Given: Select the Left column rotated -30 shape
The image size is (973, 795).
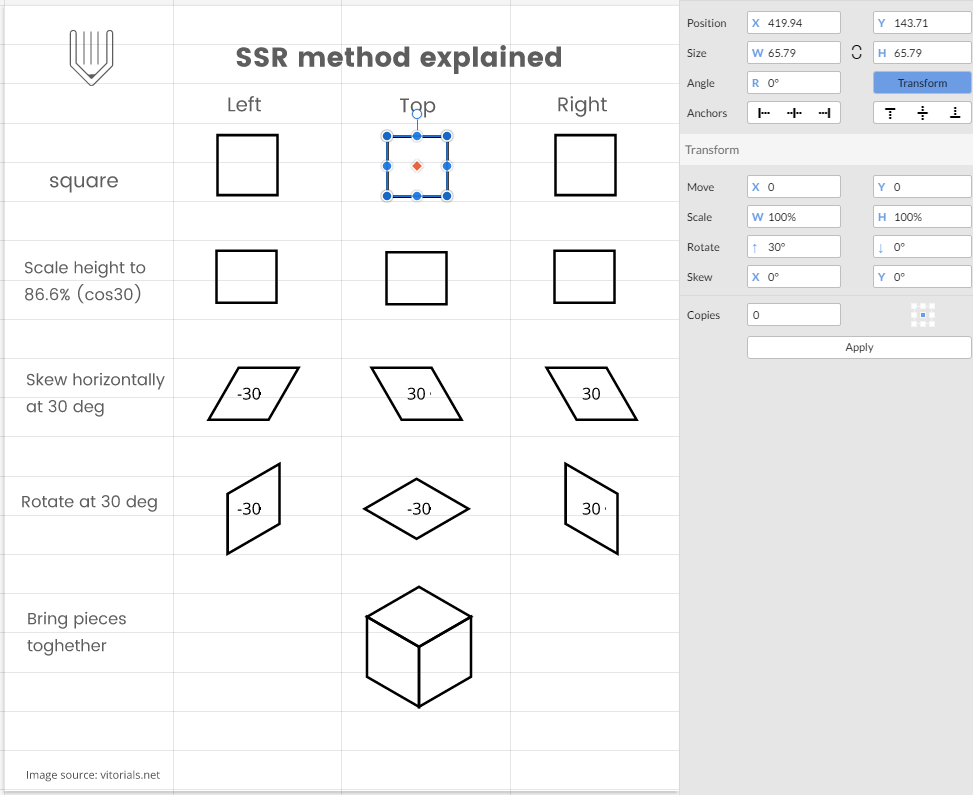Looking at the screenshot, I should pos(254,508).
